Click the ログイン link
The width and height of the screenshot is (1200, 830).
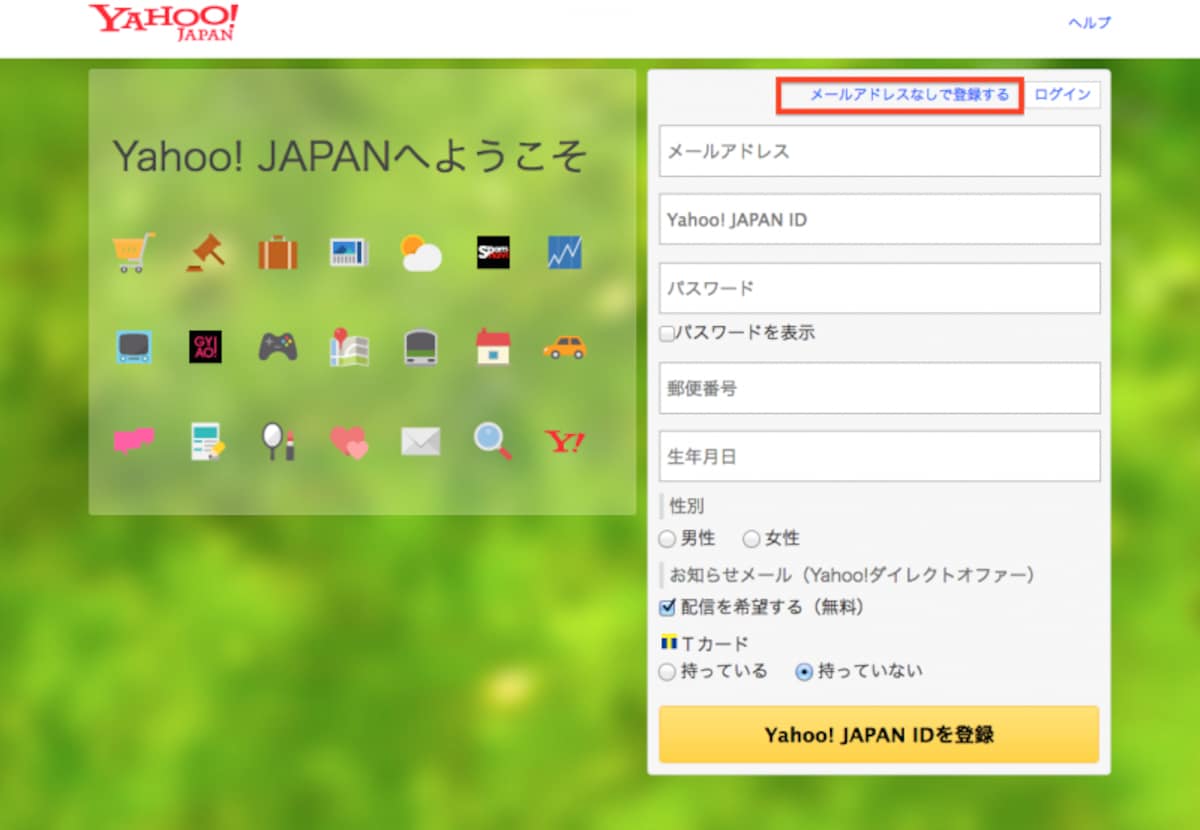[x=1062, y=95]
